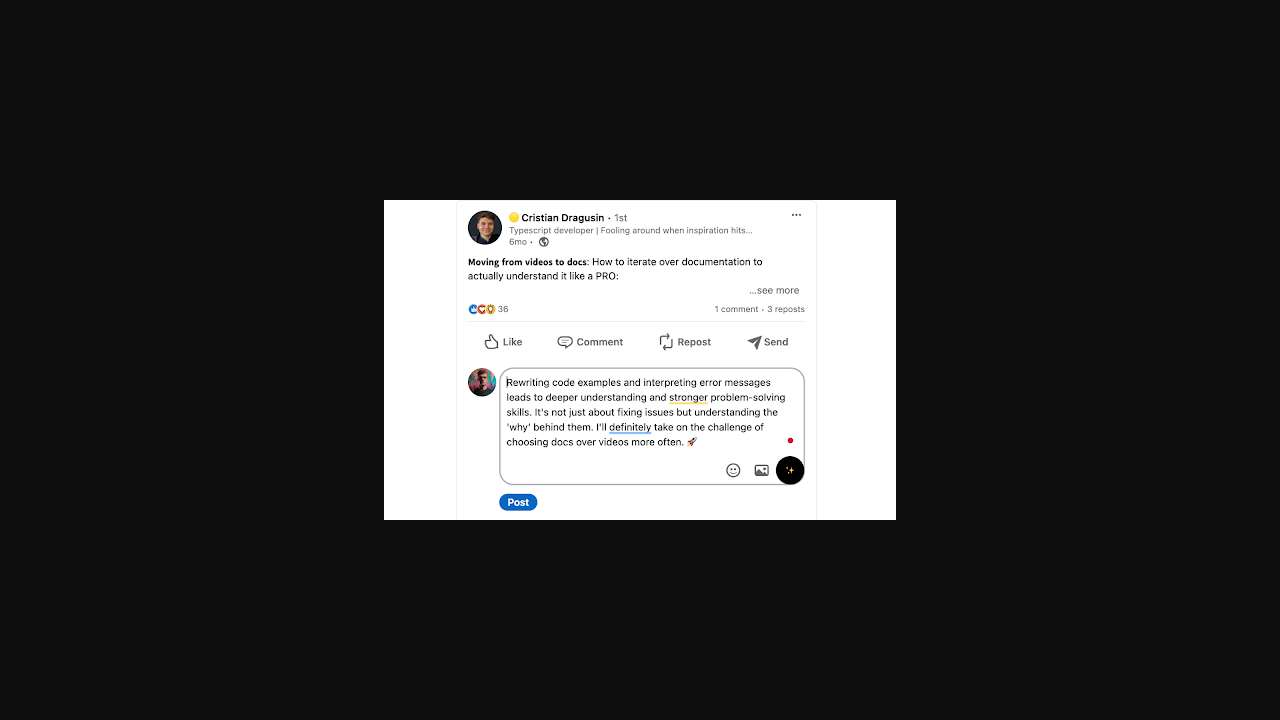The height and width of the screenshot is (720, 1280).
Task: Submit the comment with Post button
Action: [x=518, y=502]
